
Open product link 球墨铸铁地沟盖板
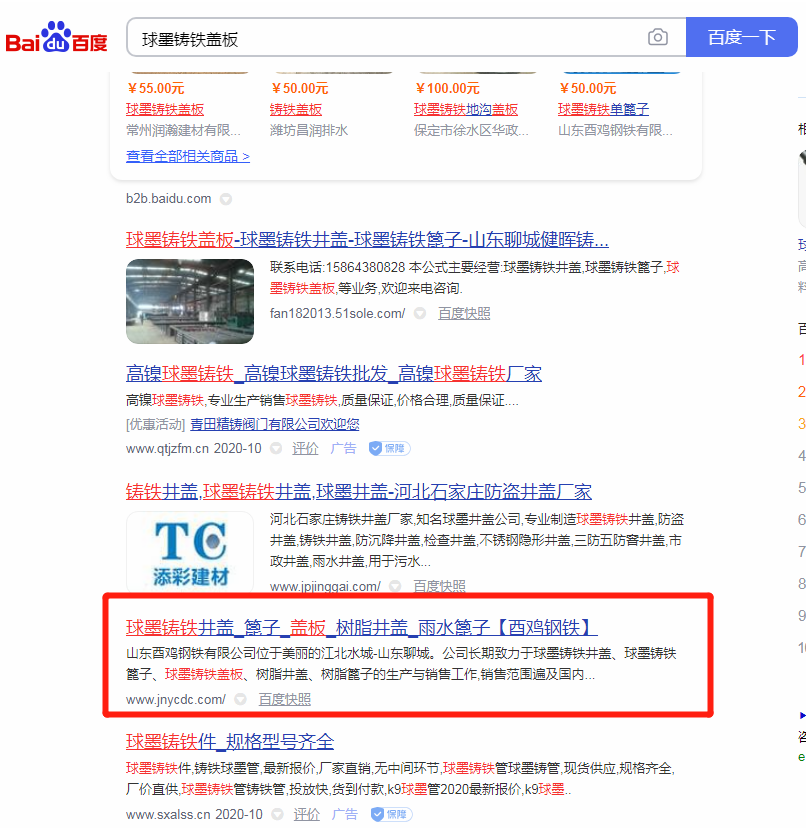pyautogui.click(x=466, y=109)
